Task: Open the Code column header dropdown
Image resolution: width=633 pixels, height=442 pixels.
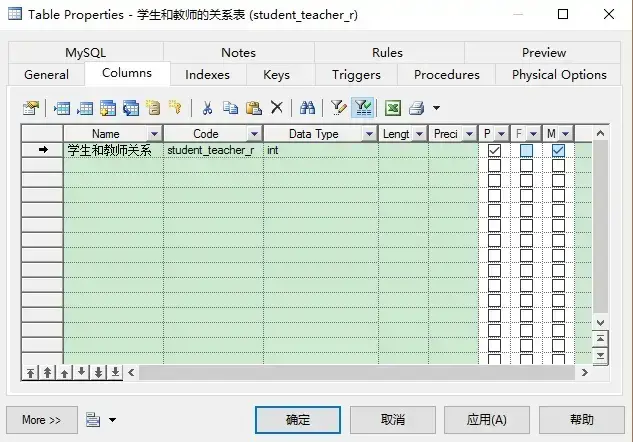Action: pyautogui.click(x=254, y=134)
